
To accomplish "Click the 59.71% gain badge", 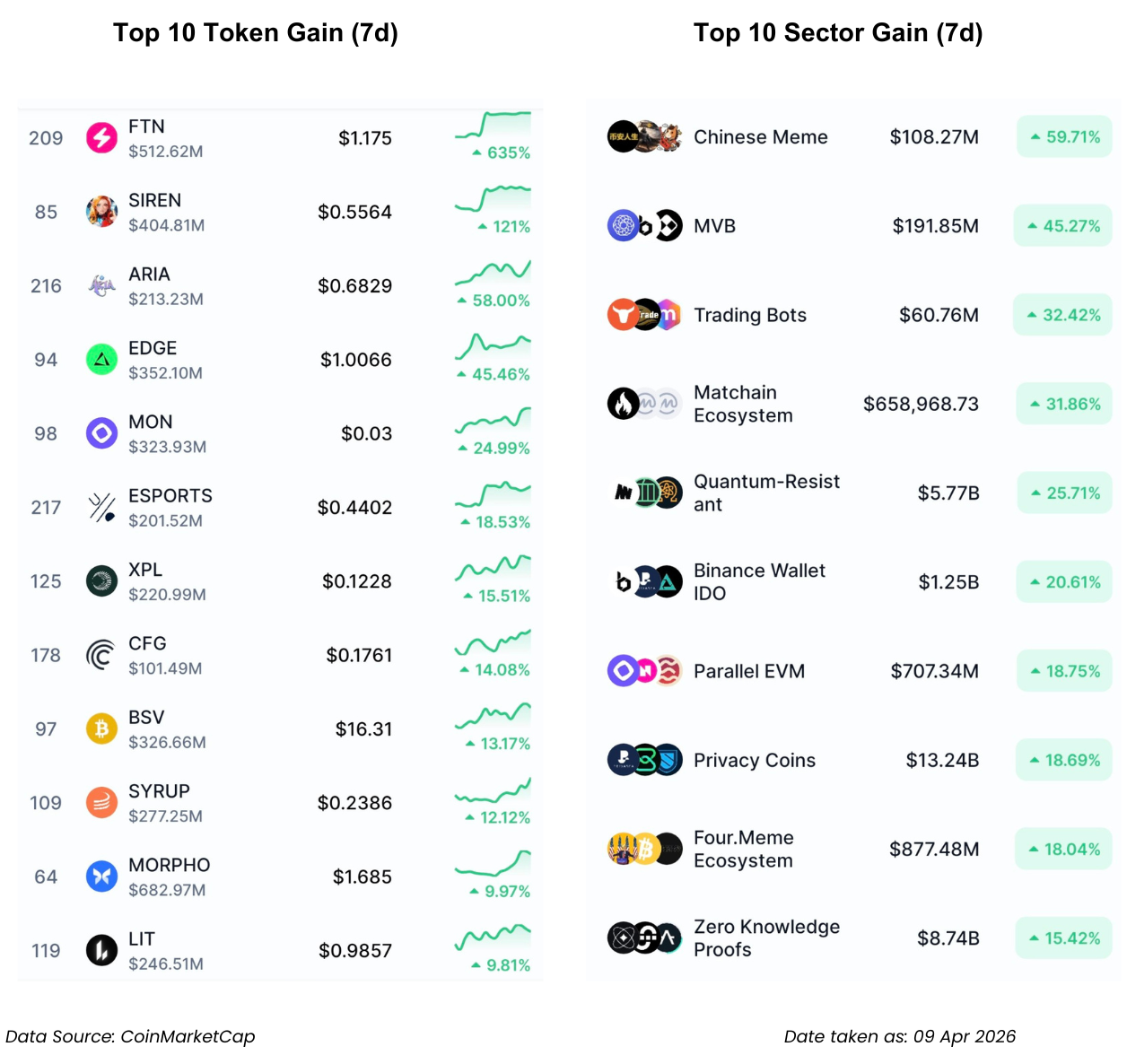I will point(1064,137).
